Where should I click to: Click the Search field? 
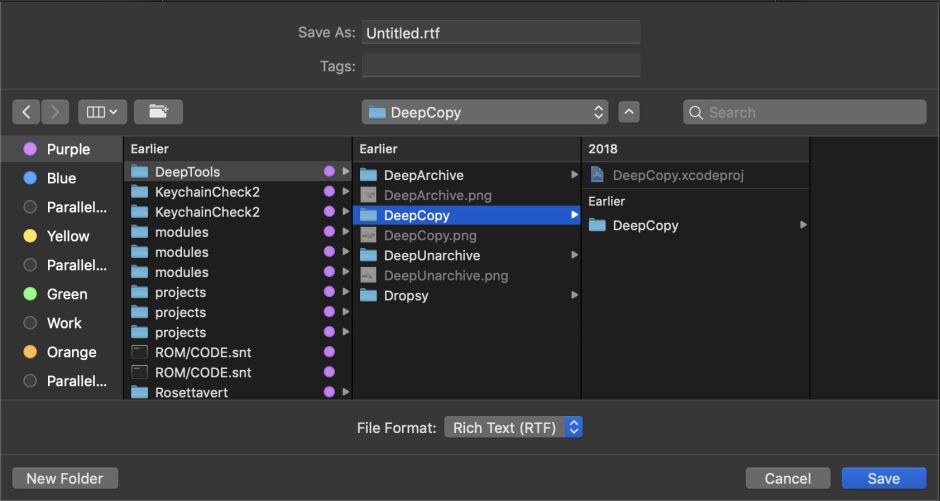(805, 112)
